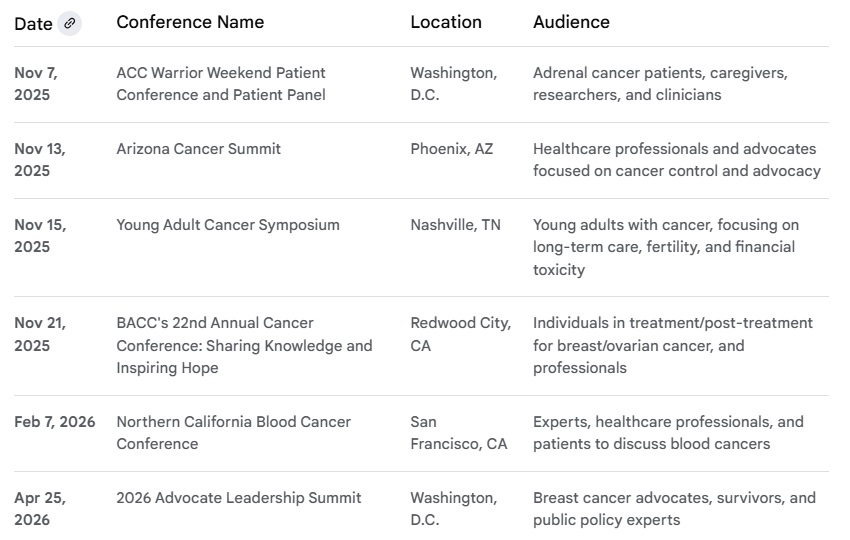Click the Audience column header
Screen dimensions: 850x540
(x=571, y=22)
